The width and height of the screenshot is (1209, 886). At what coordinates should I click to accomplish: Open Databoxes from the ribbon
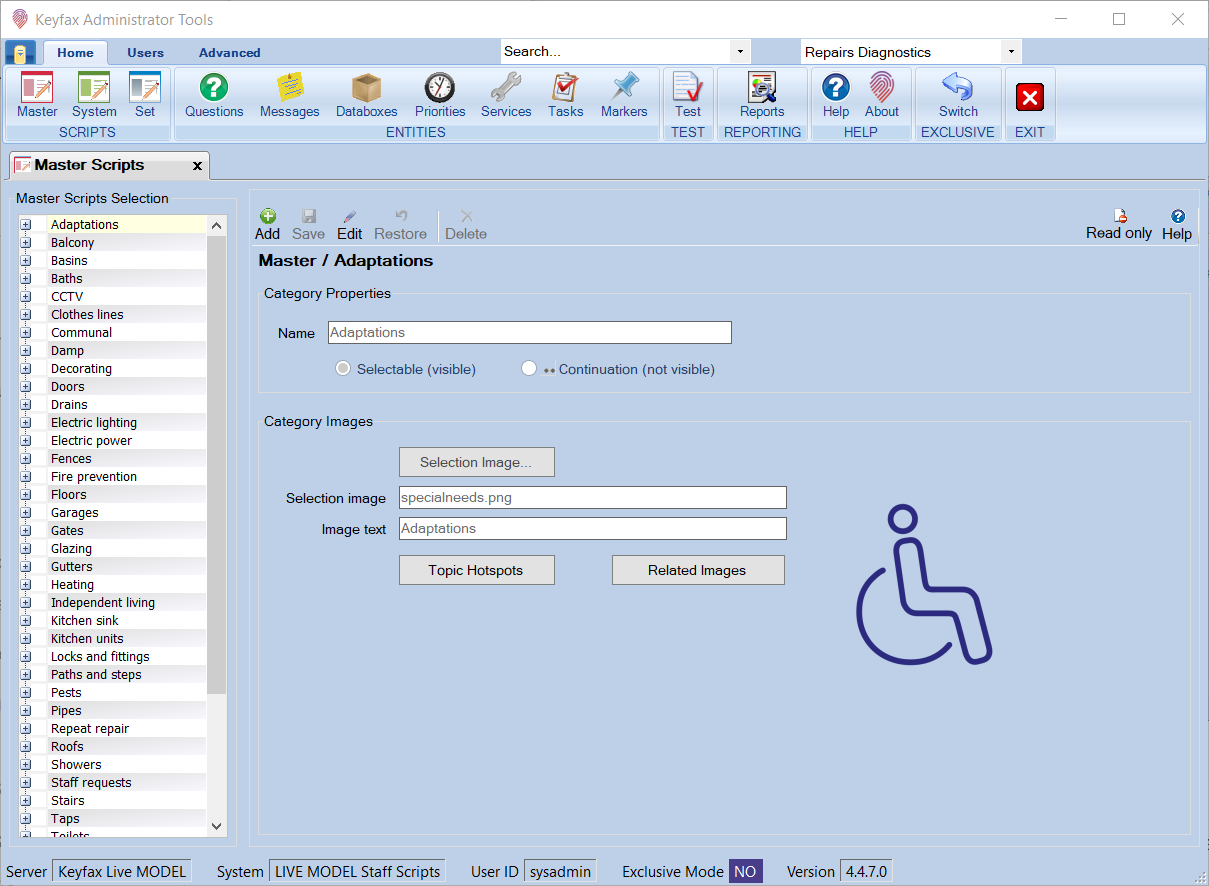click(366, 95)
